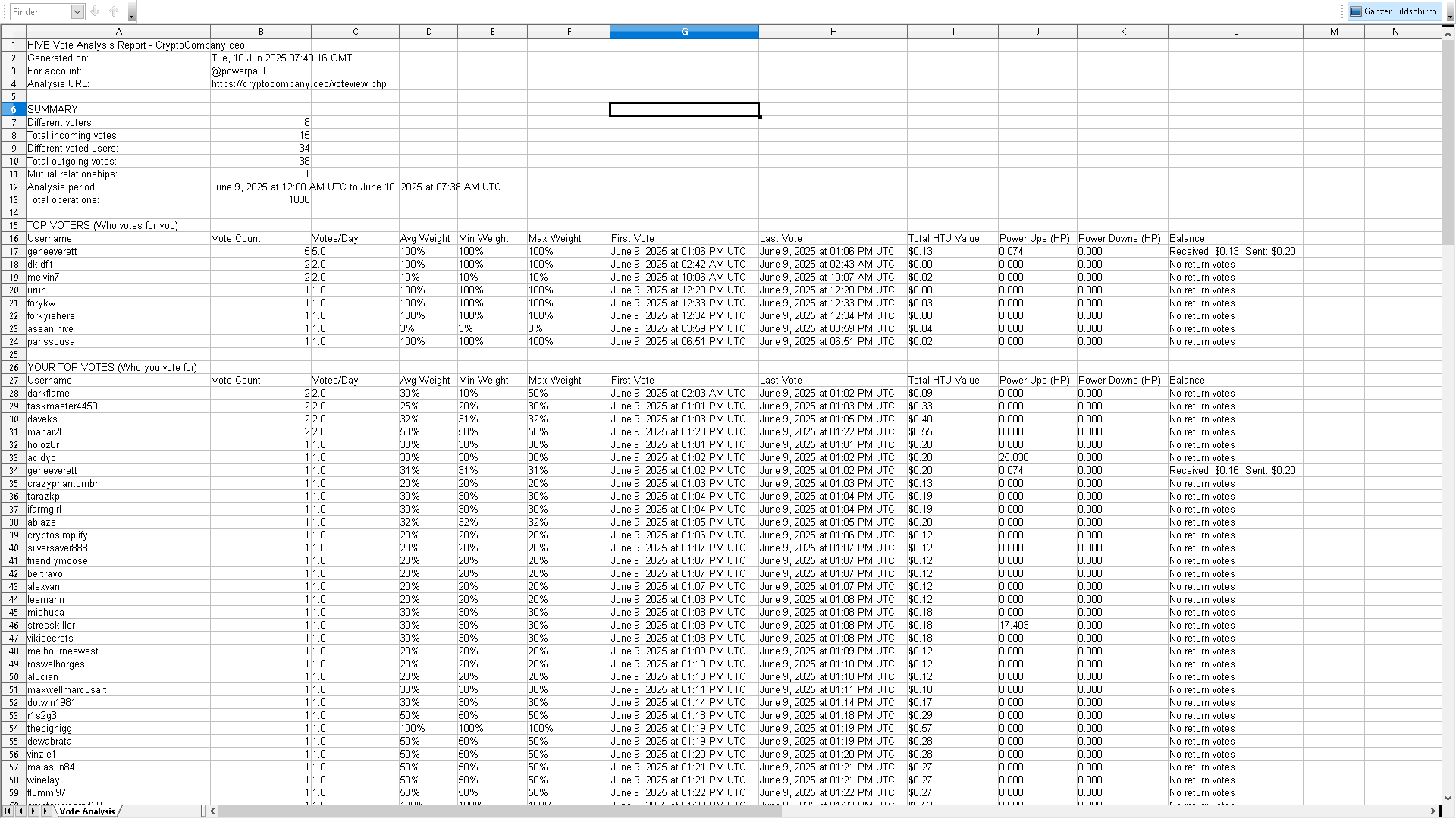The height and width of the screenshot is (819, 1456).
Task: Click the 'acidyo' username cell
Action: click(118, 458)
